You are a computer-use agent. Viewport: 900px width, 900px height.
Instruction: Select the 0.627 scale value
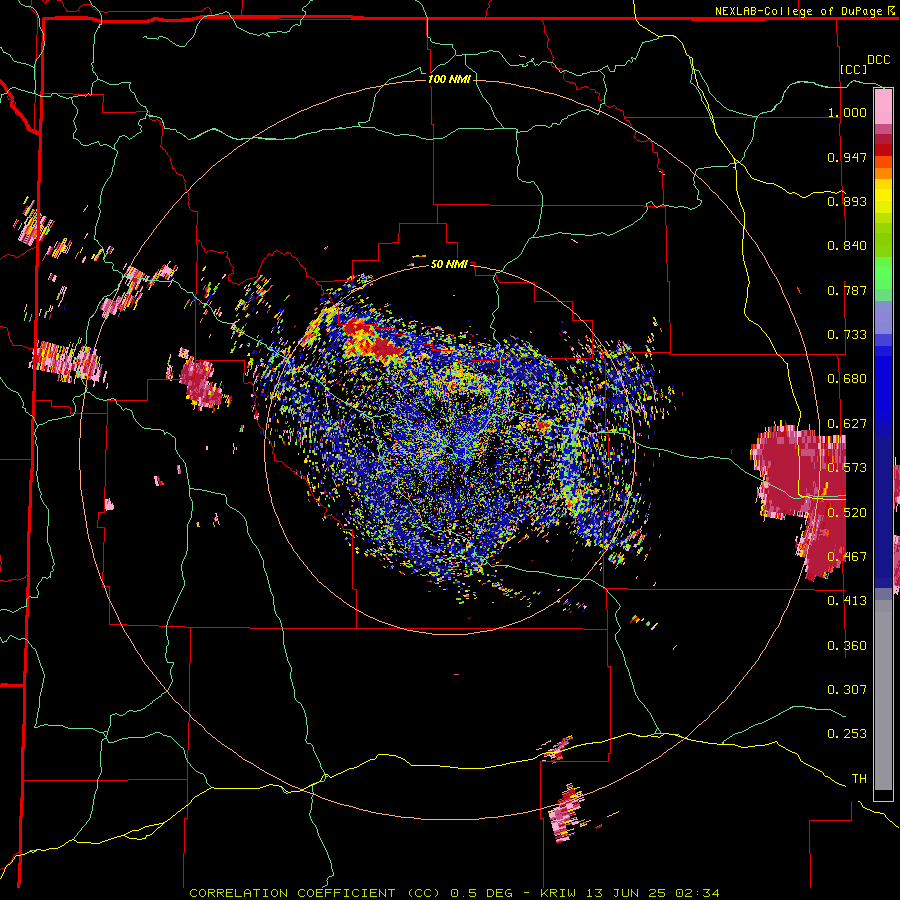pos(847,424)
